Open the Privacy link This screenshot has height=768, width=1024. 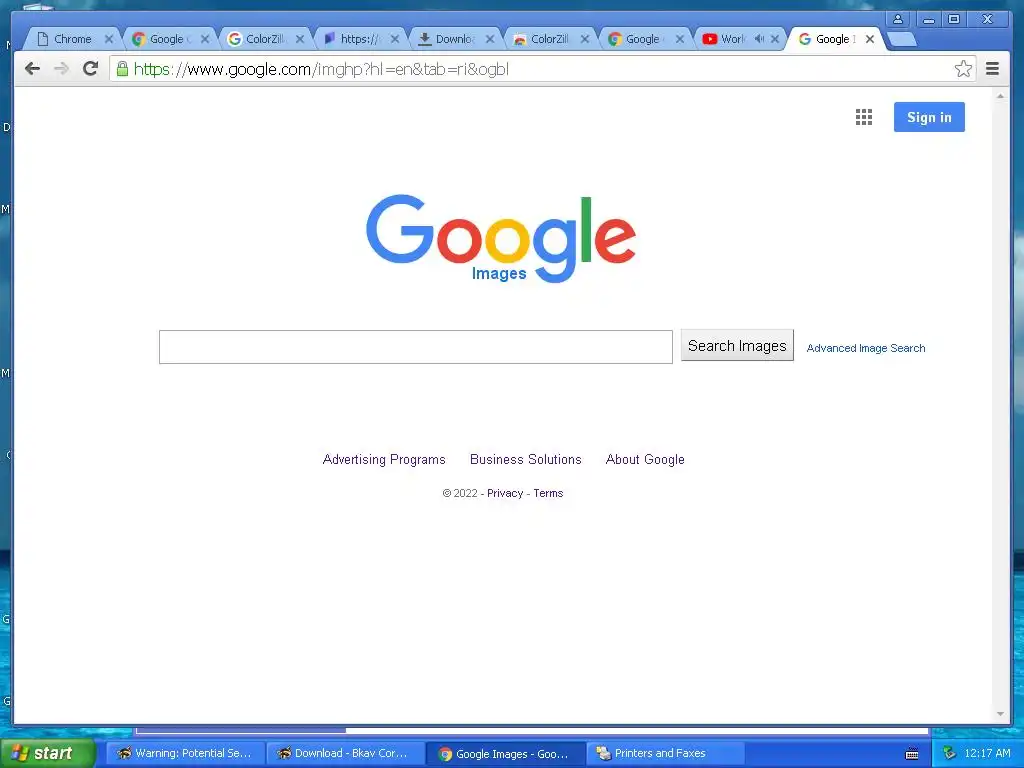[x=505, y=493]
